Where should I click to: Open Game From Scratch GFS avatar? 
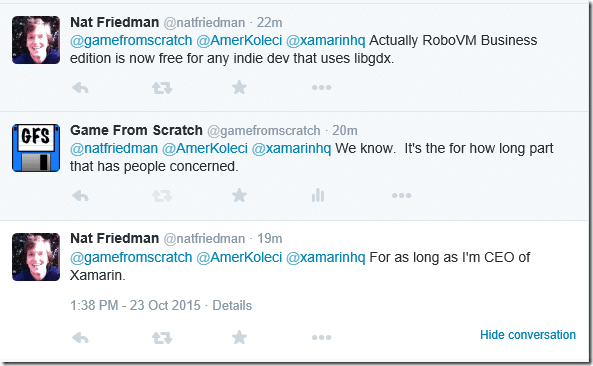coord(36,148)
